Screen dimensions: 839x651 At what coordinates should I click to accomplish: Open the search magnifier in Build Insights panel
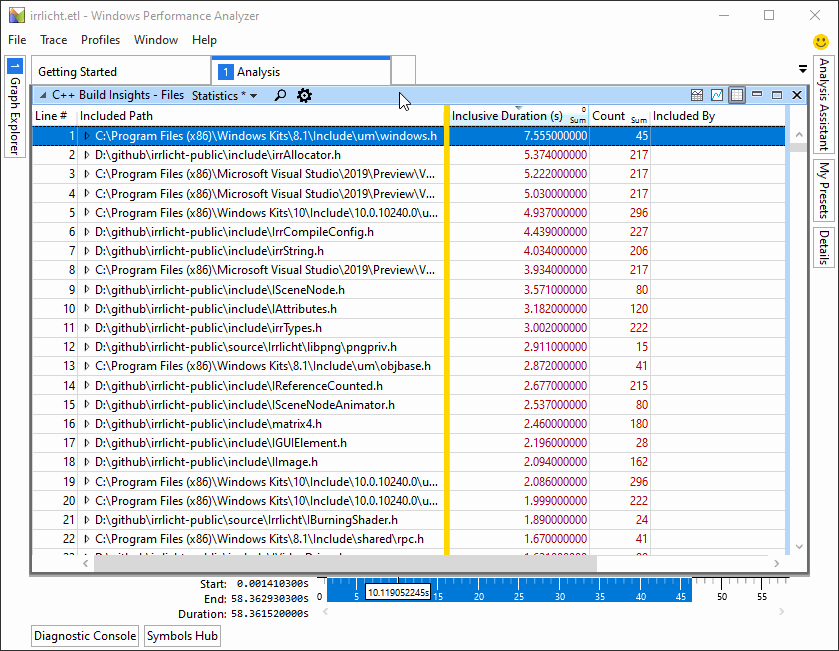[280, 95]
